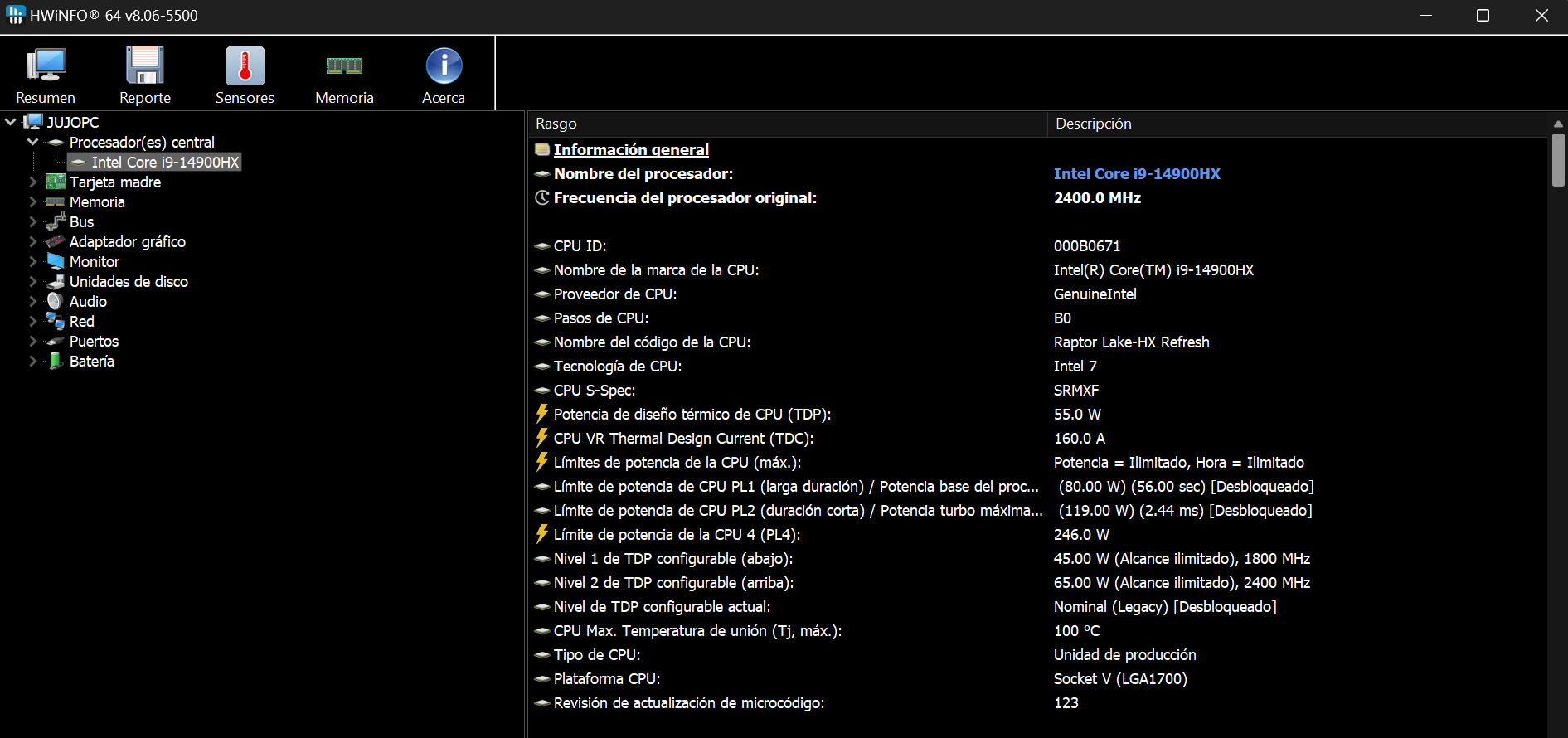Image resolution: width=1568 pixels, height=738 pixels.
Task: Click the JUJOPC computer icon
Action: click(33, 122)
